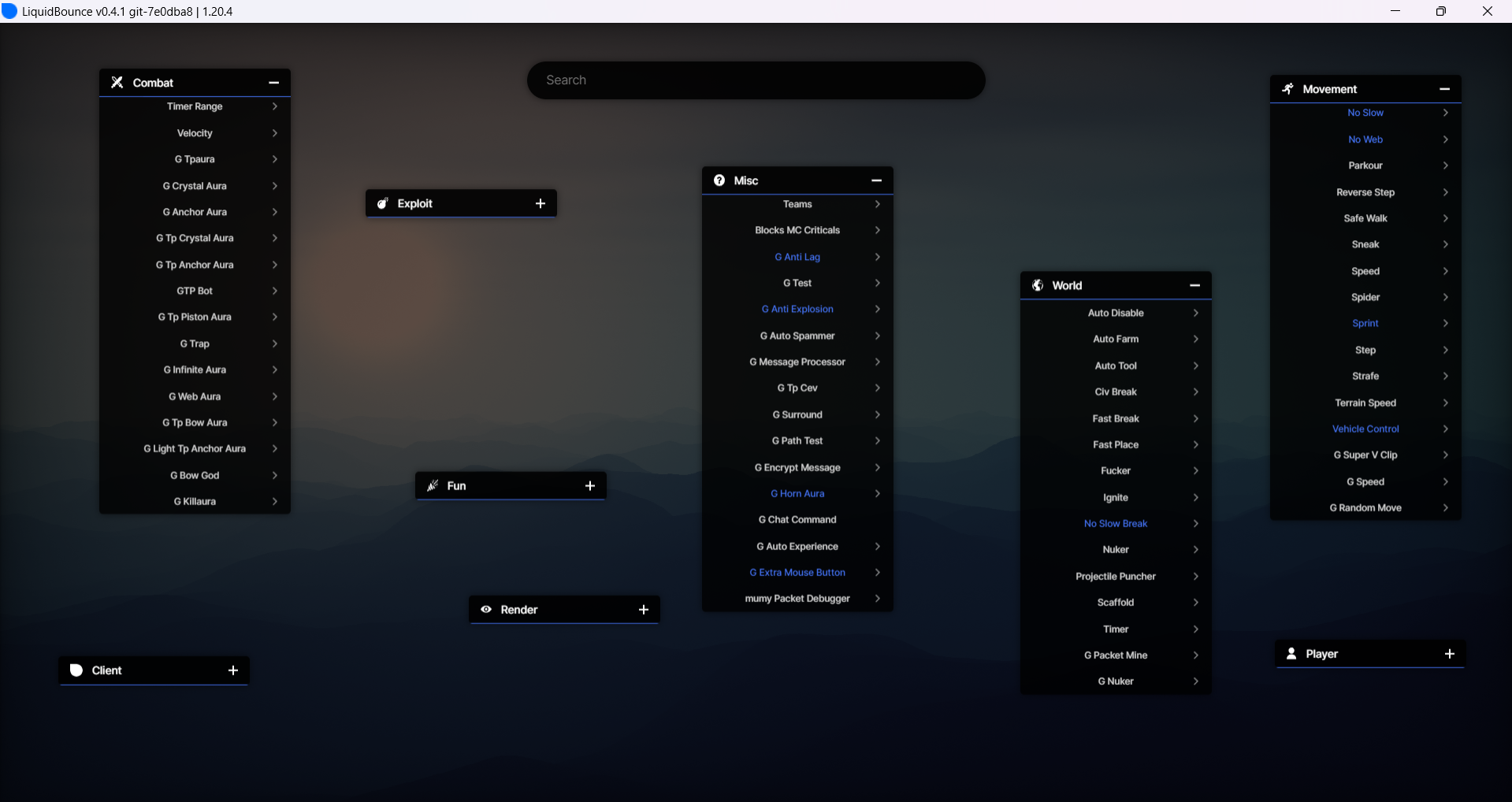Expand the Velocity settings arrow
1512x802 pixels.
point(275,133)
